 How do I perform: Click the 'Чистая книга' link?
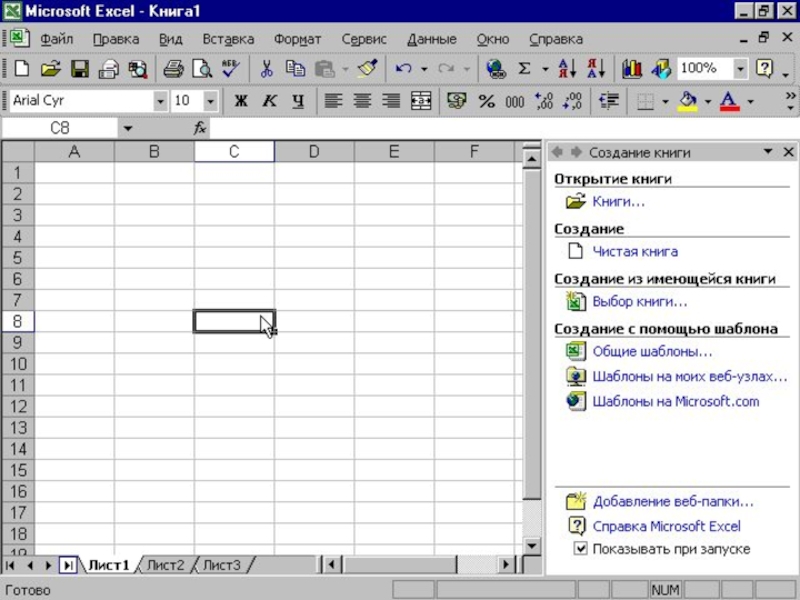(x=635, y=252)
